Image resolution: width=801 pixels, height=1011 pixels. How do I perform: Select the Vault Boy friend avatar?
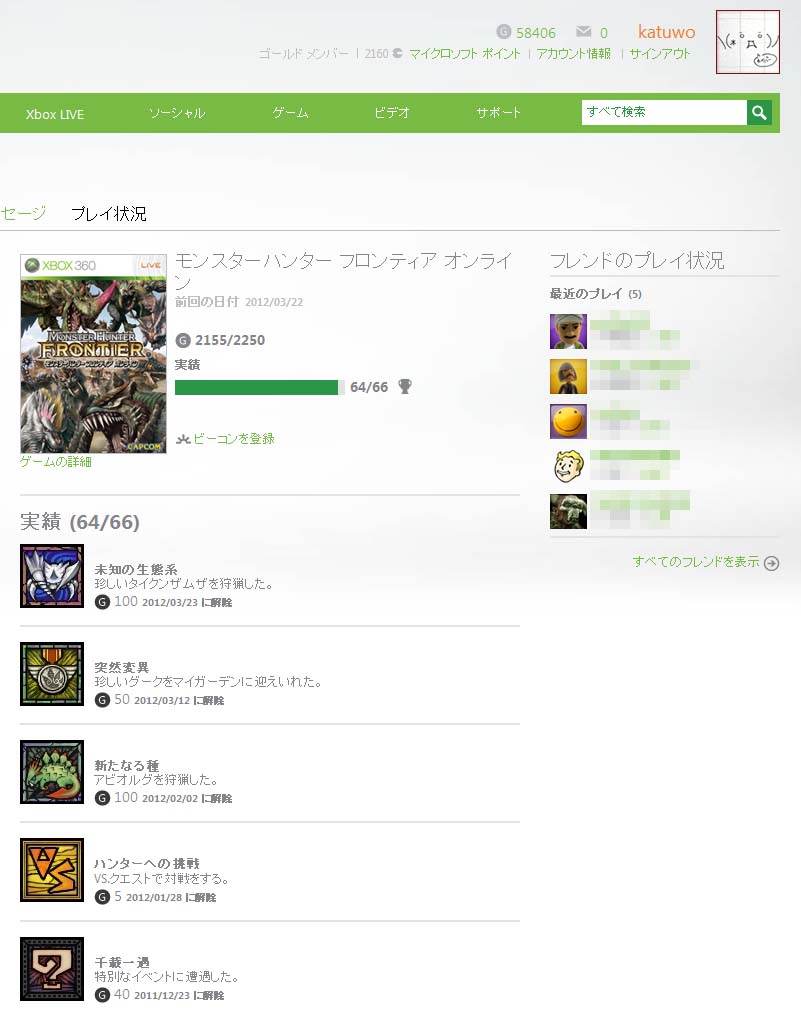coord(568,466)
